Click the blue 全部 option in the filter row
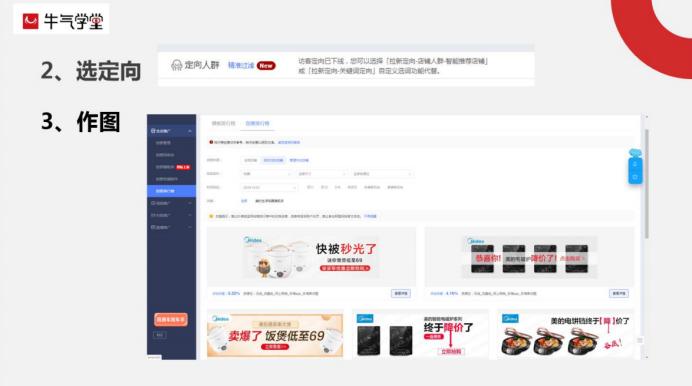The width and height of the screenshot is (692, 386). 244,201
